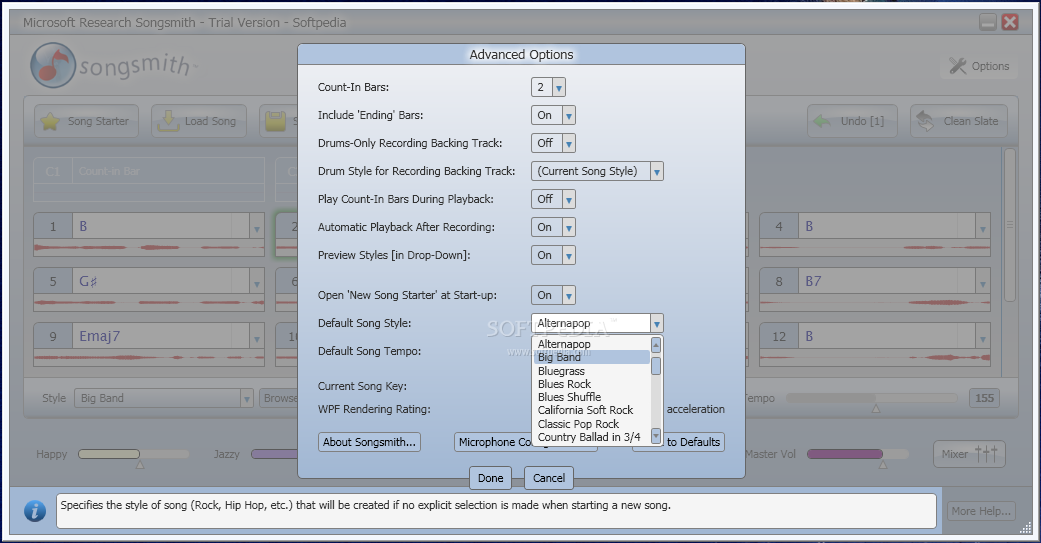This screenshot has width=1041, height=543.
Task: Click the Tempo slider
Action: point(872,398)
